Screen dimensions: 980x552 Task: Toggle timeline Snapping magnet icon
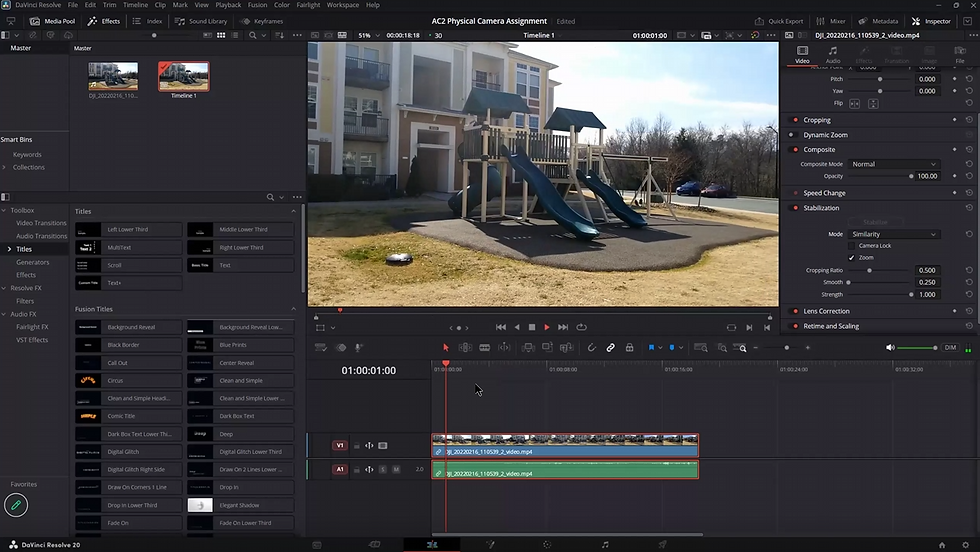pos(591,348)
